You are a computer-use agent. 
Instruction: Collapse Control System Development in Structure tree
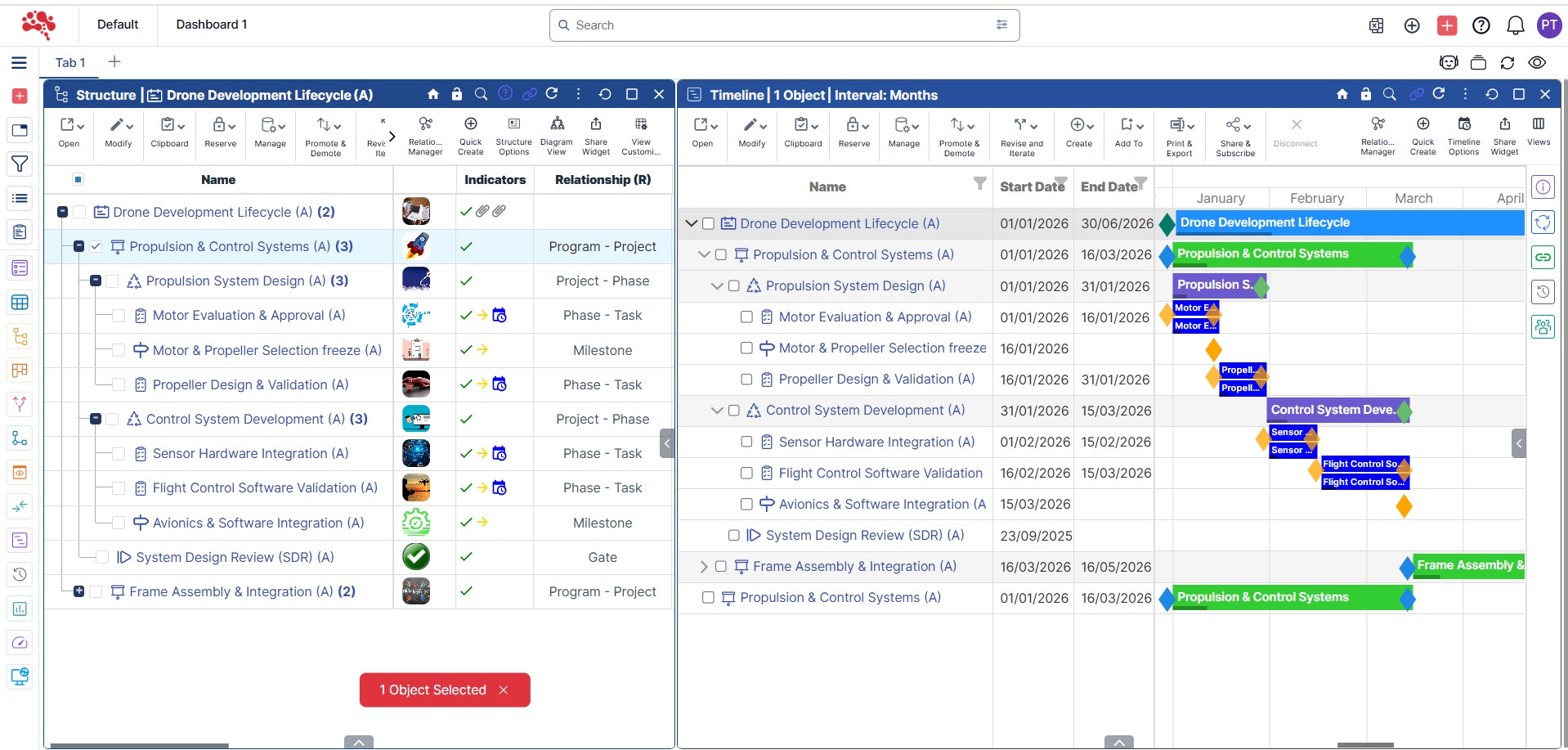[96, 419]
